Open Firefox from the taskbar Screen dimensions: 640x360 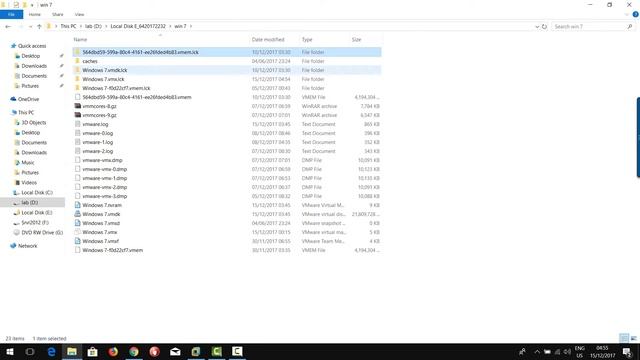[x=113, y=351]
